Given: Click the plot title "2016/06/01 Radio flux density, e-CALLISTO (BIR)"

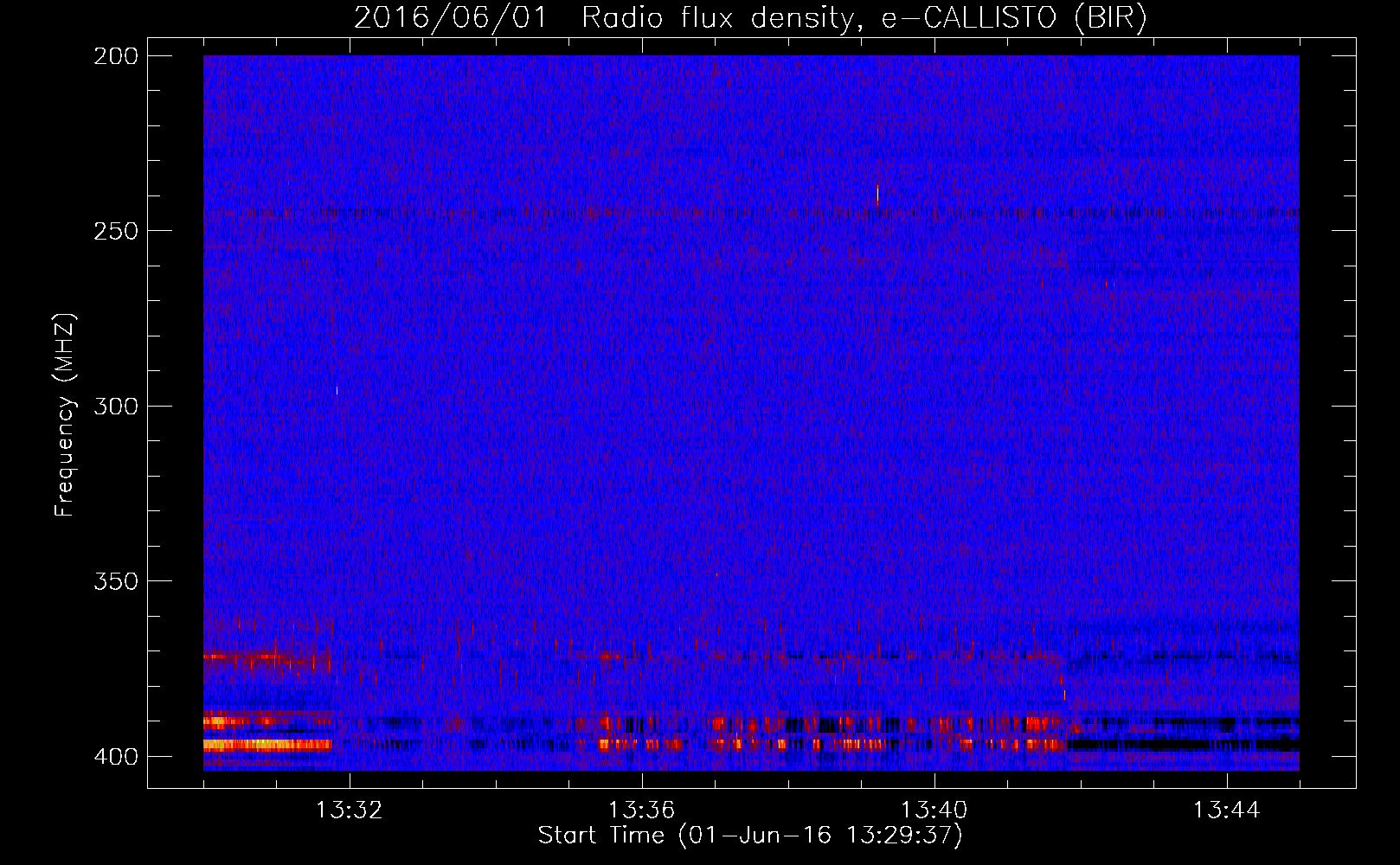Looking at the screenshot, I should [750, 17].
